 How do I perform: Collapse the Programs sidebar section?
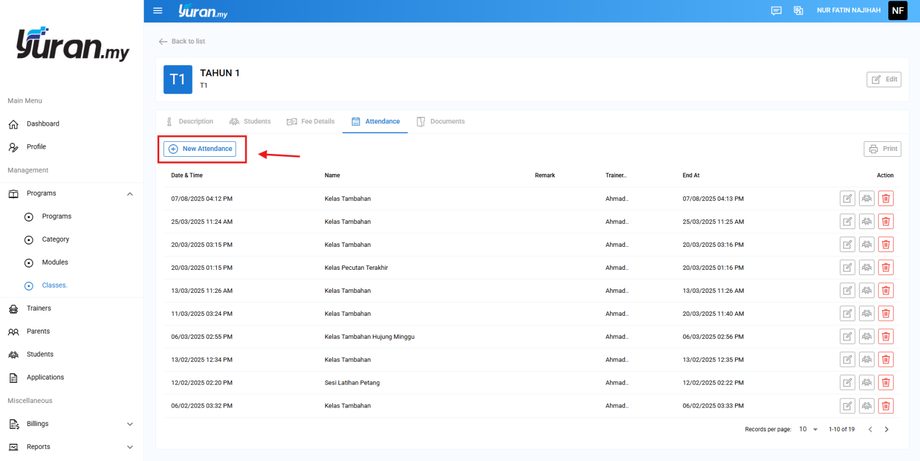129,194
